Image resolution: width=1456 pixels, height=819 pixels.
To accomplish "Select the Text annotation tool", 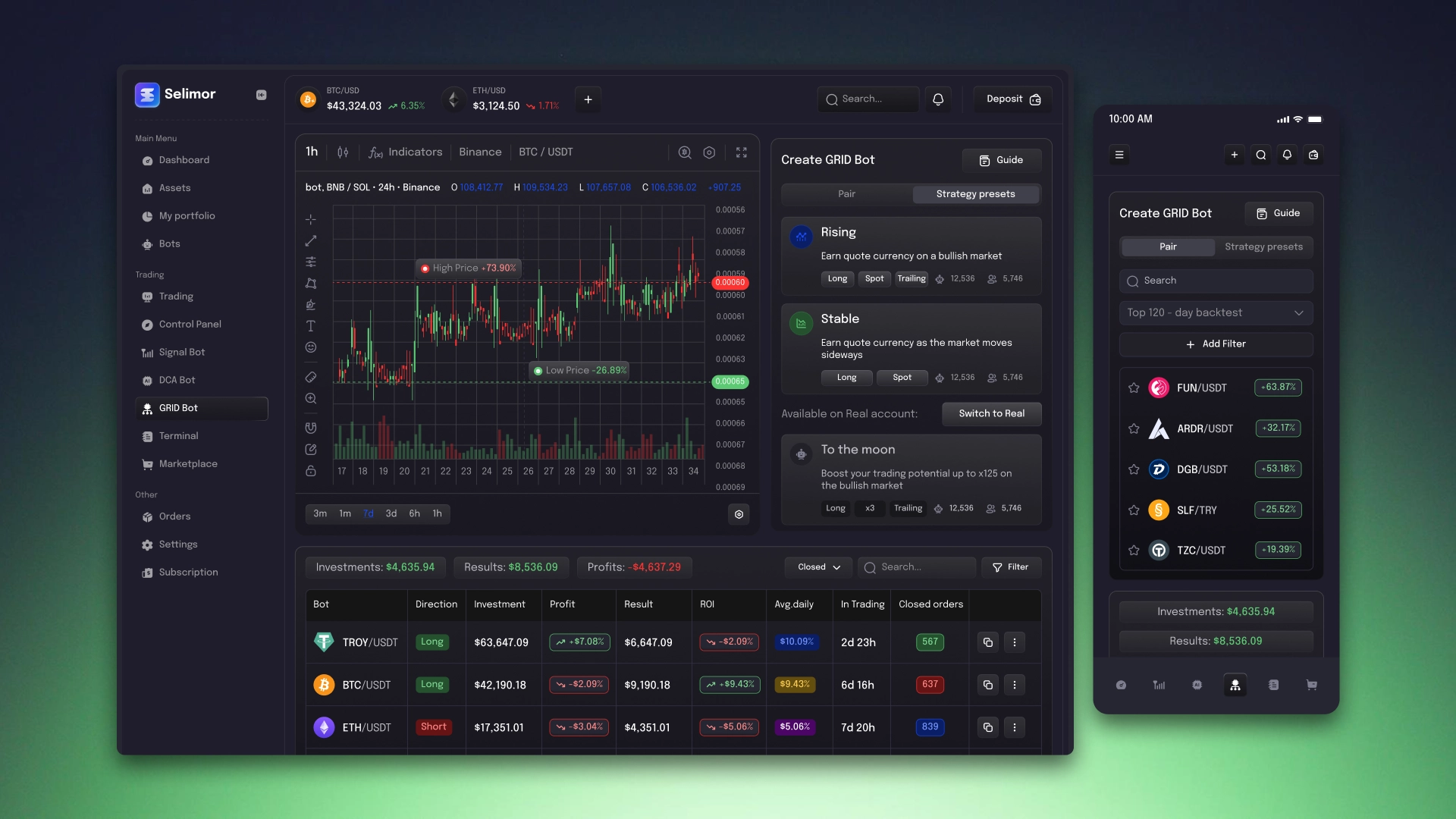I will coord(311,326).
